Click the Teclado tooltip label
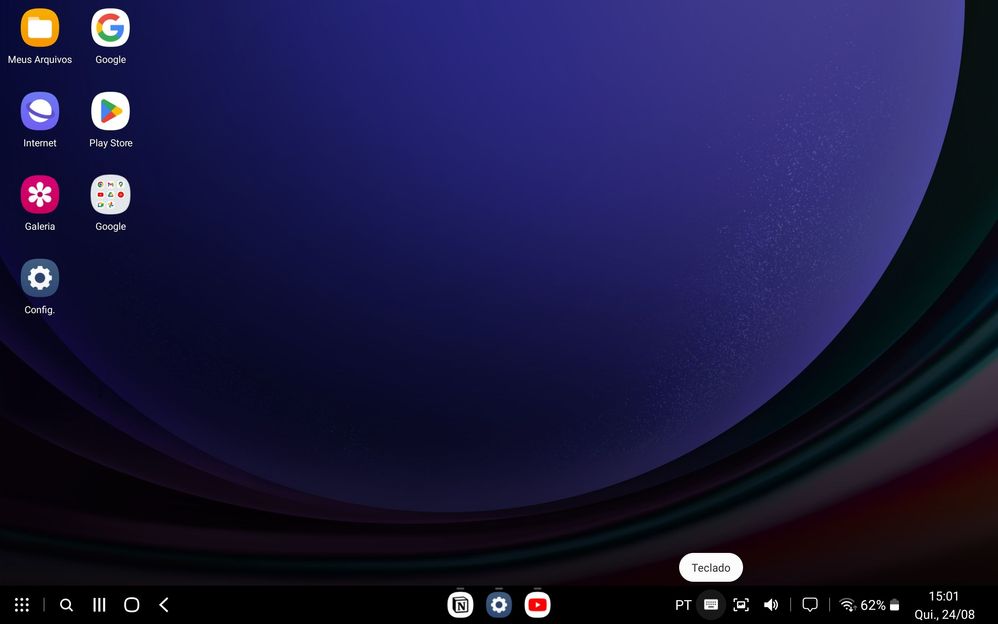Screen dimensions: 998x624 (711, 567)
